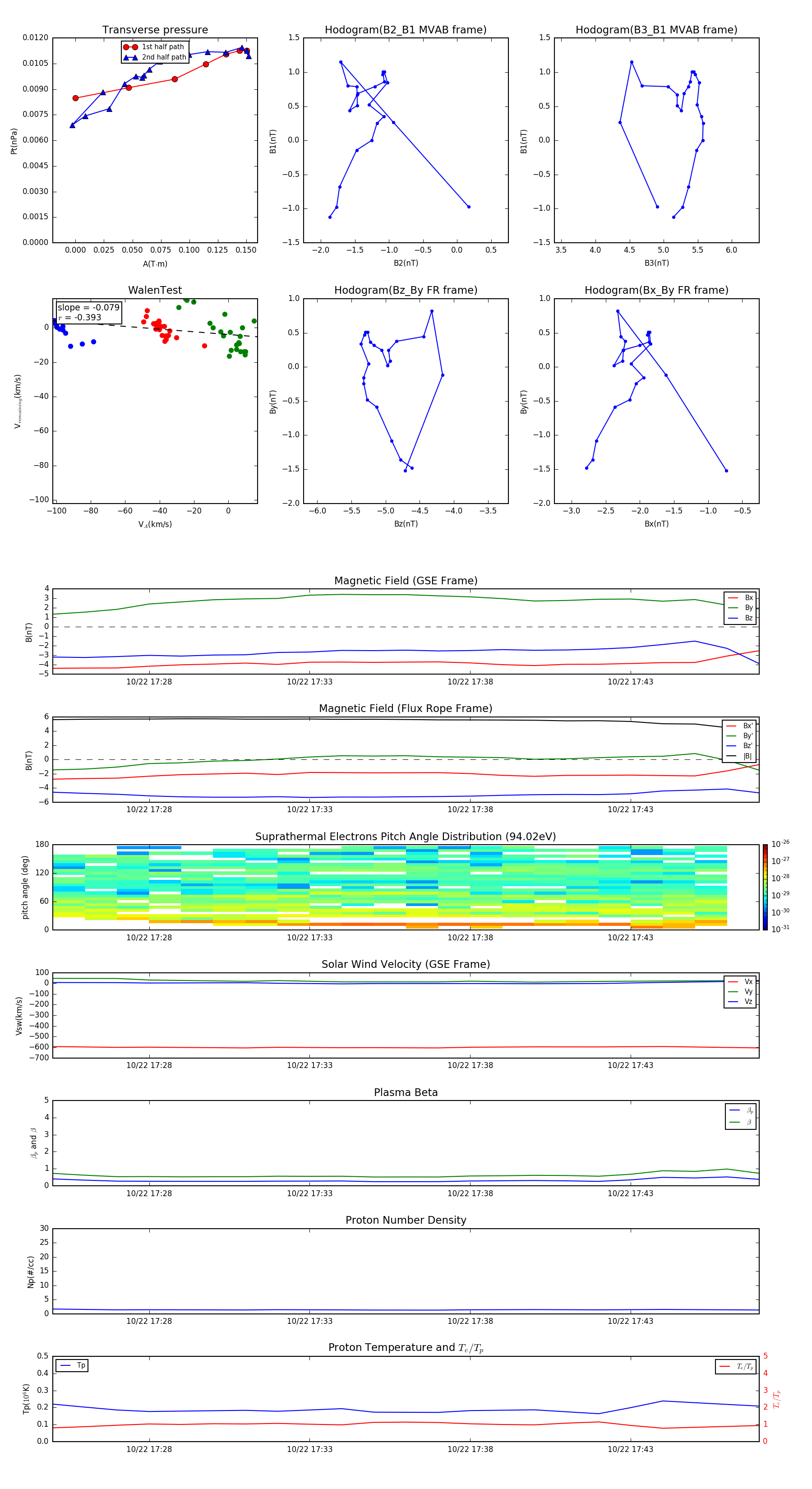Screen dimensions: 812x1489
Task: Click 'Magnetic Field (Flux Rope Frame)' title
Action: pyautogui.click(x=406, y=709)
